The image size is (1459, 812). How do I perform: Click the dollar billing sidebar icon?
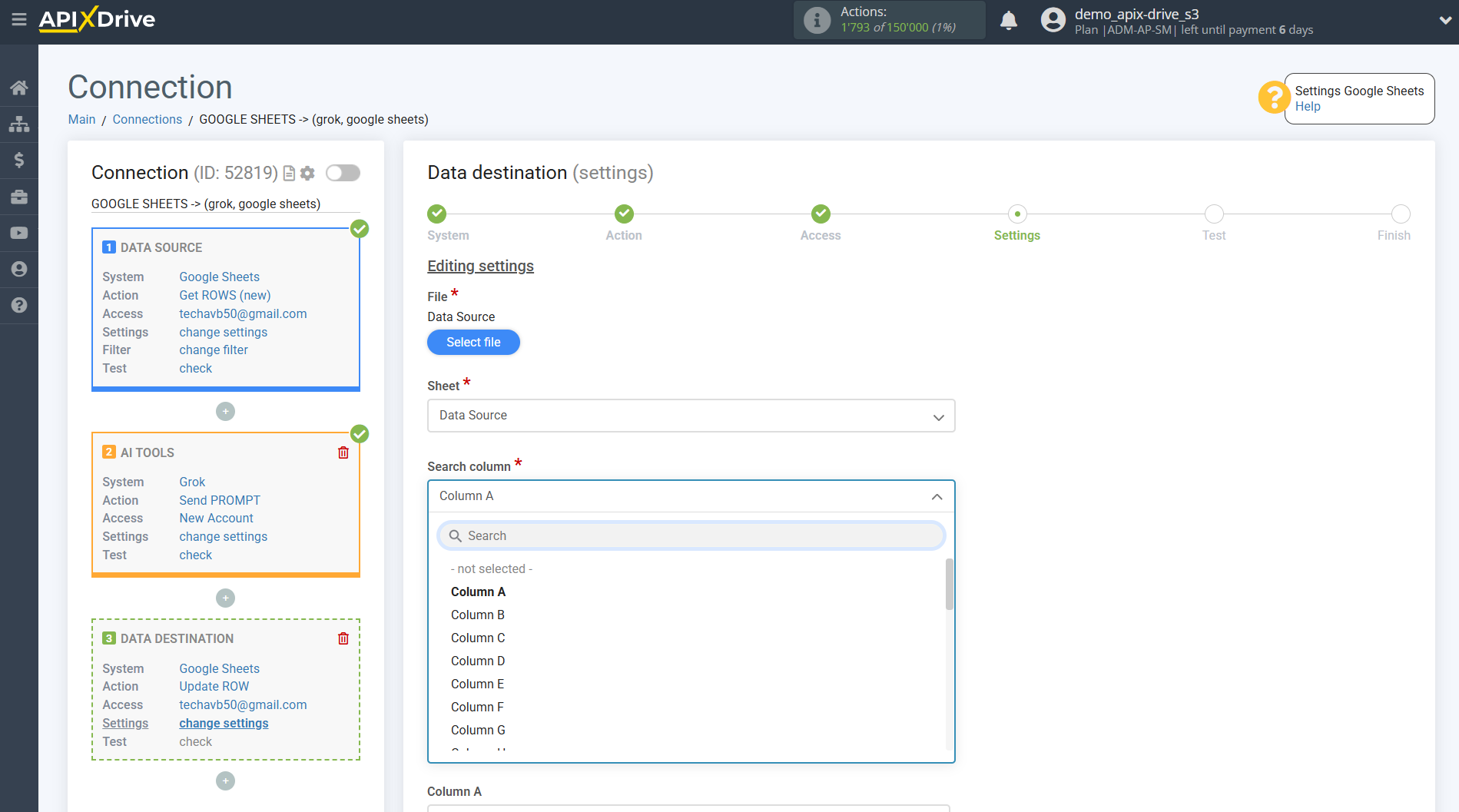pyautogui.click(x=19, y=160)
